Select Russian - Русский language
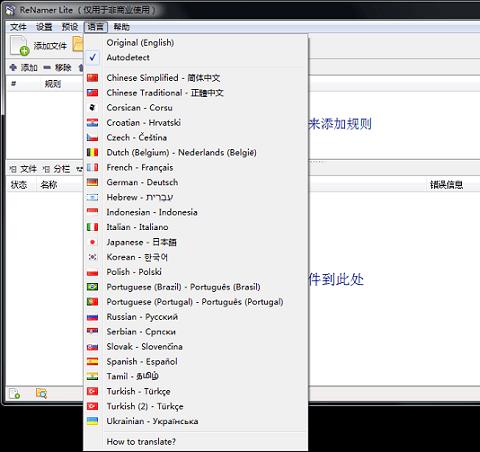 pyautogui.click(x=196, y=317)
